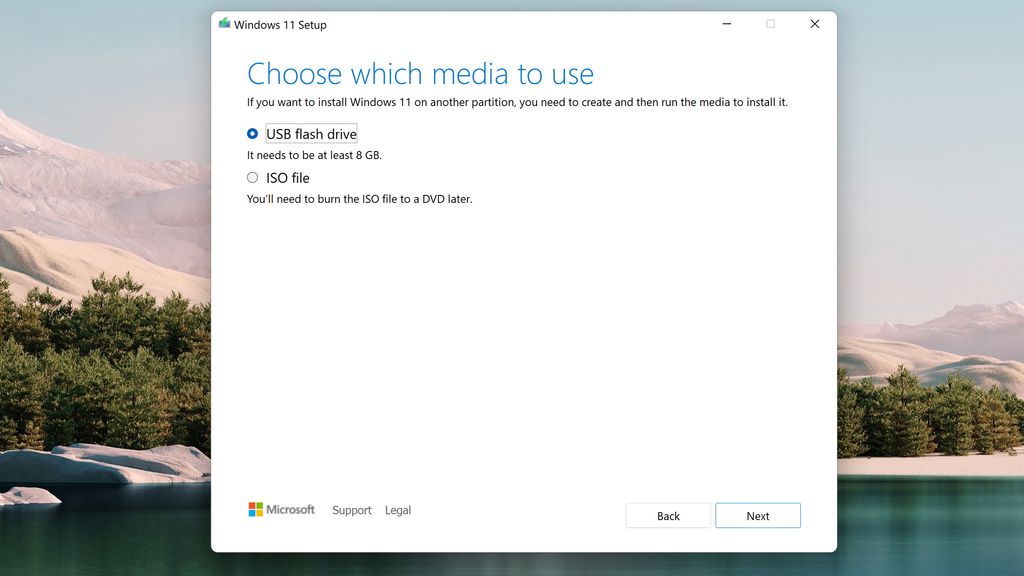Minimize the Windows 11 Setup window

click(726, 23)
